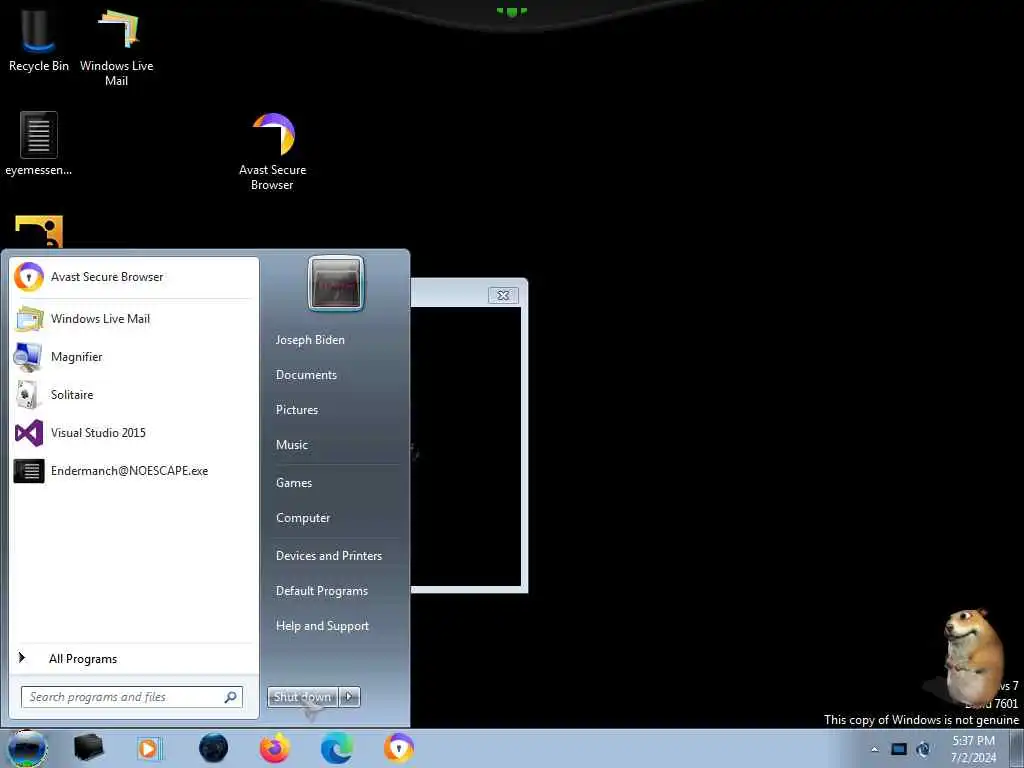1024x768 pixels.
Task: Launch Avast Secure Browser desktop shortcut
Action: 272,152
